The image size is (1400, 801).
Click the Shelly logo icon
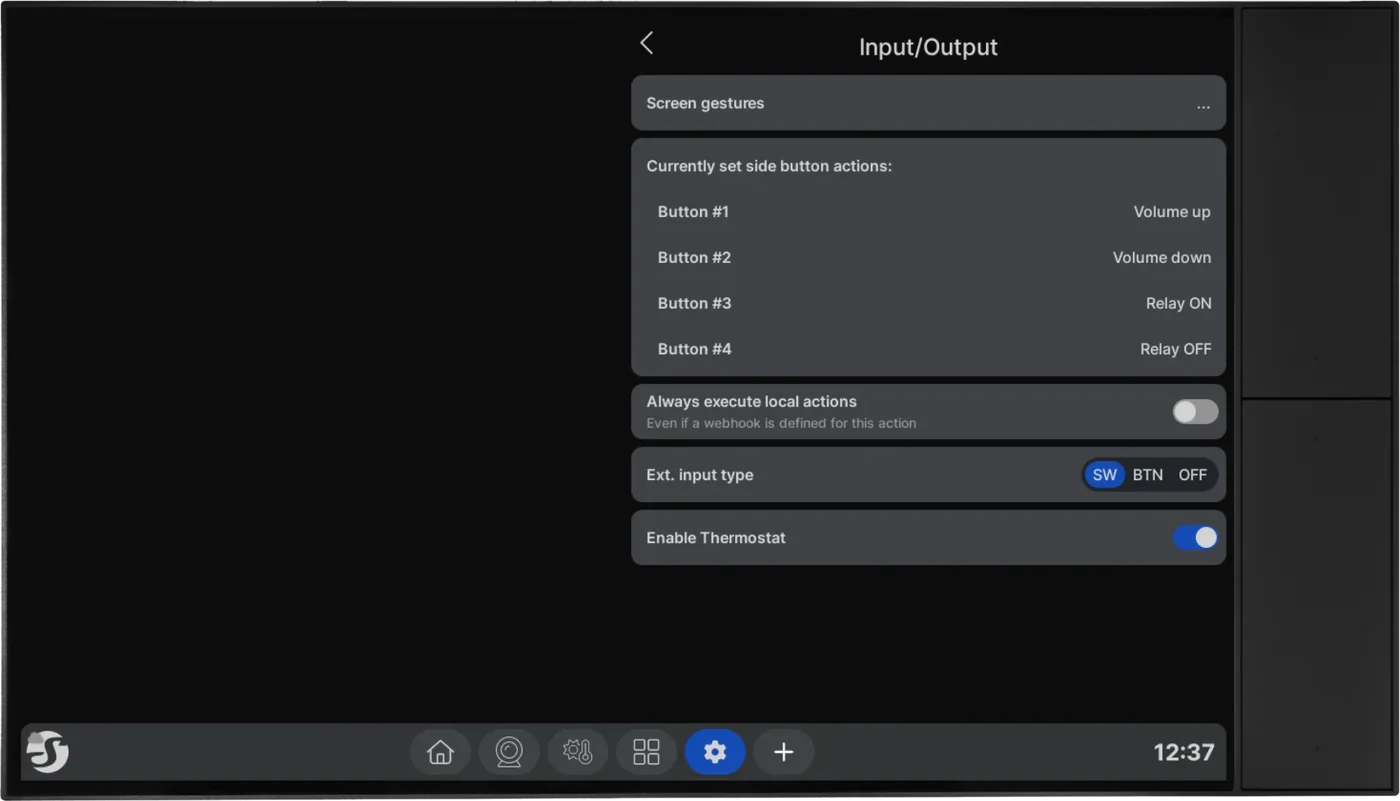pyautogui.click(x=47, y=752)
